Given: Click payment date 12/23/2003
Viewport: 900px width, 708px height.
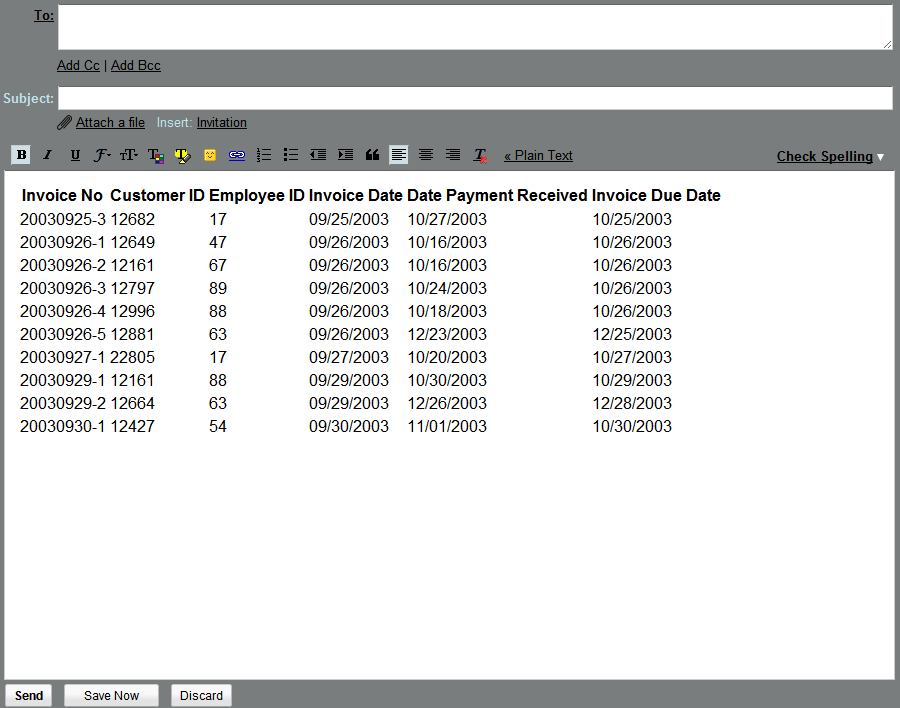Looking at the screenshot, I should 447,334.
